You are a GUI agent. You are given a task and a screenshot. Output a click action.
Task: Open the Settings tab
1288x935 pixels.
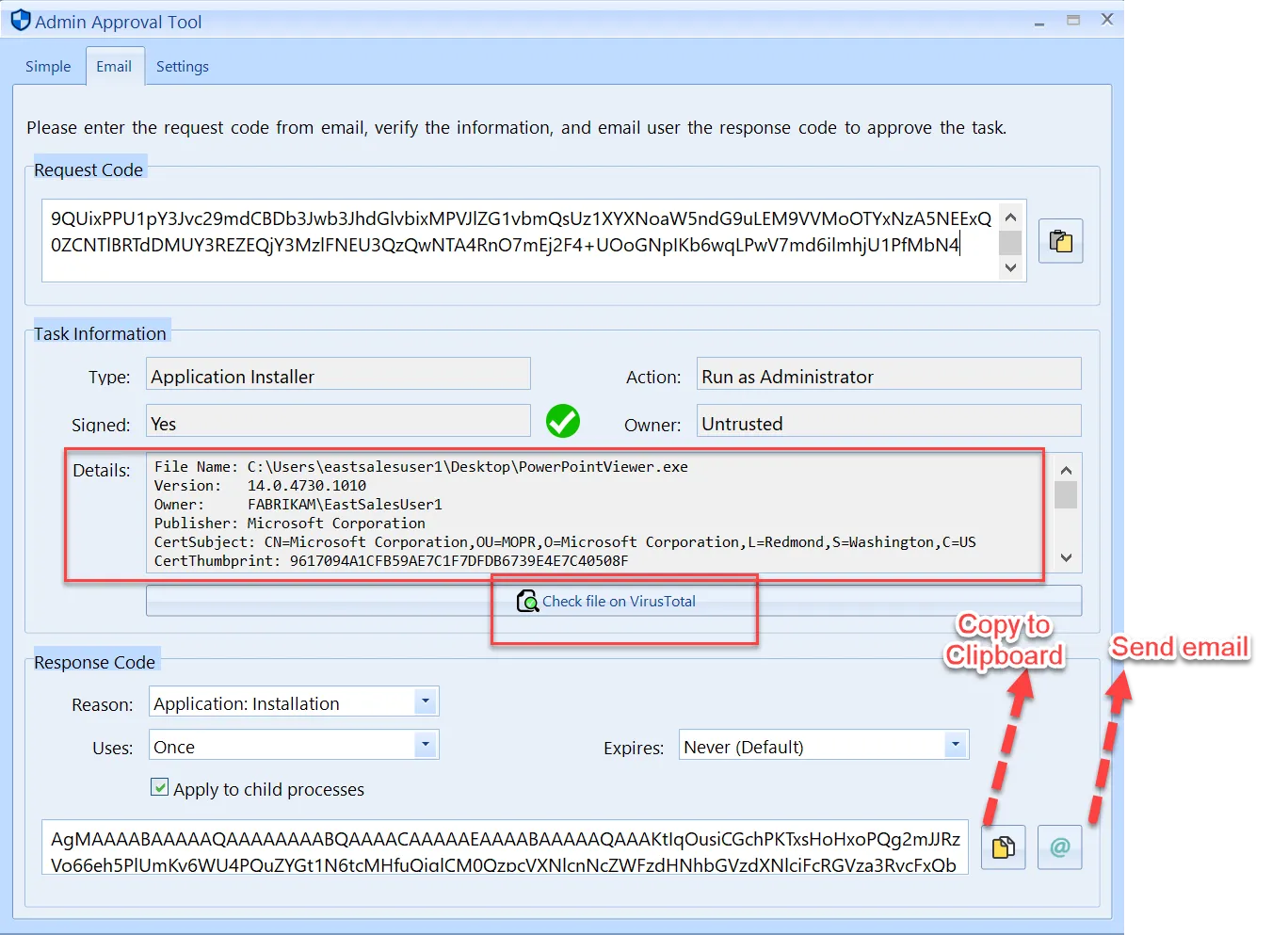pos(182,66)
